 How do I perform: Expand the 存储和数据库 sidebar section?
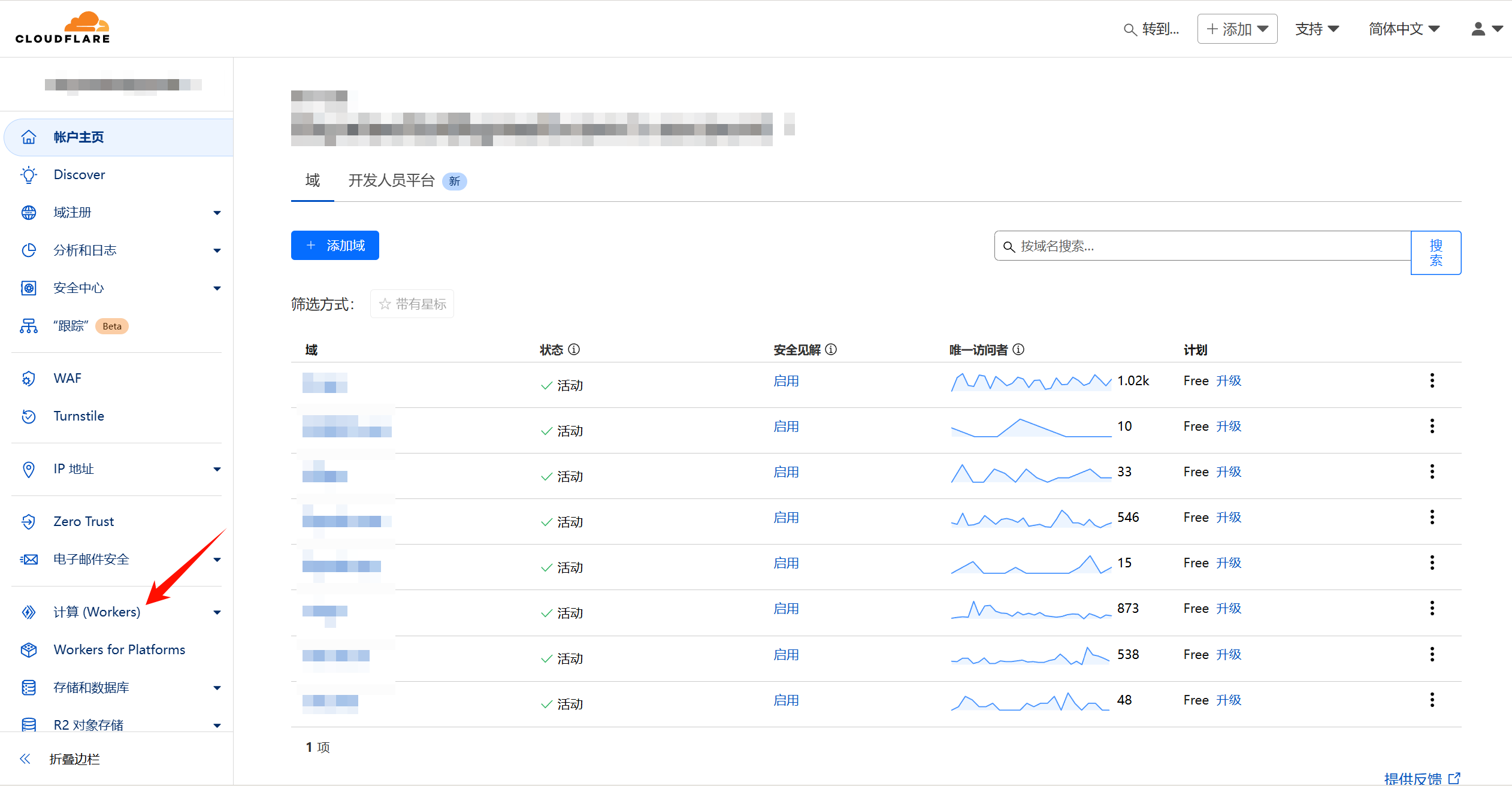217,688
